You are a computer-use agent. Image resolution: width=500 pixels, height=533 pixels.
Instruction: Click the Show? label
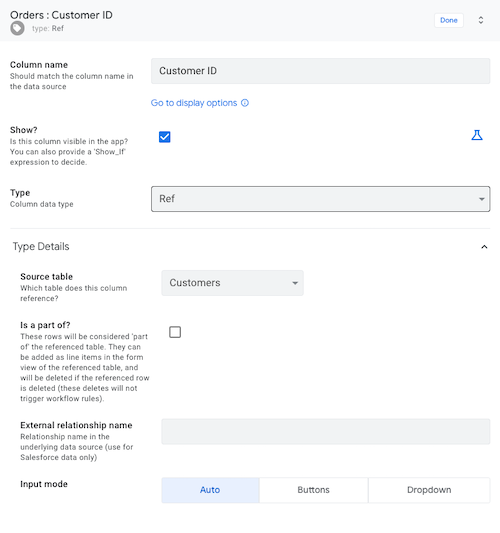point(23,130)
